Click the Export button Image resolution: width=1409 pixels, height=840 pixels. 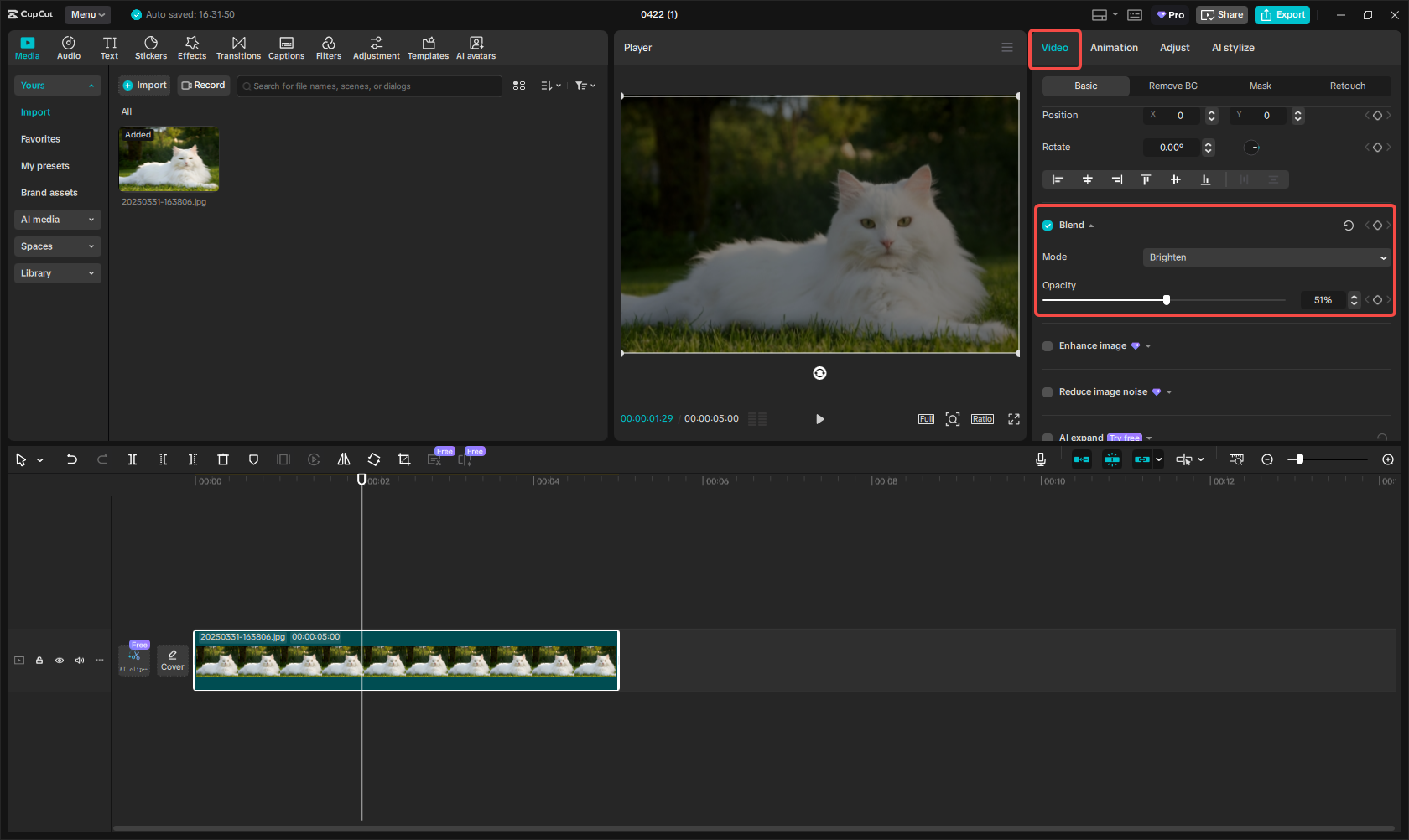(1282, 15)
